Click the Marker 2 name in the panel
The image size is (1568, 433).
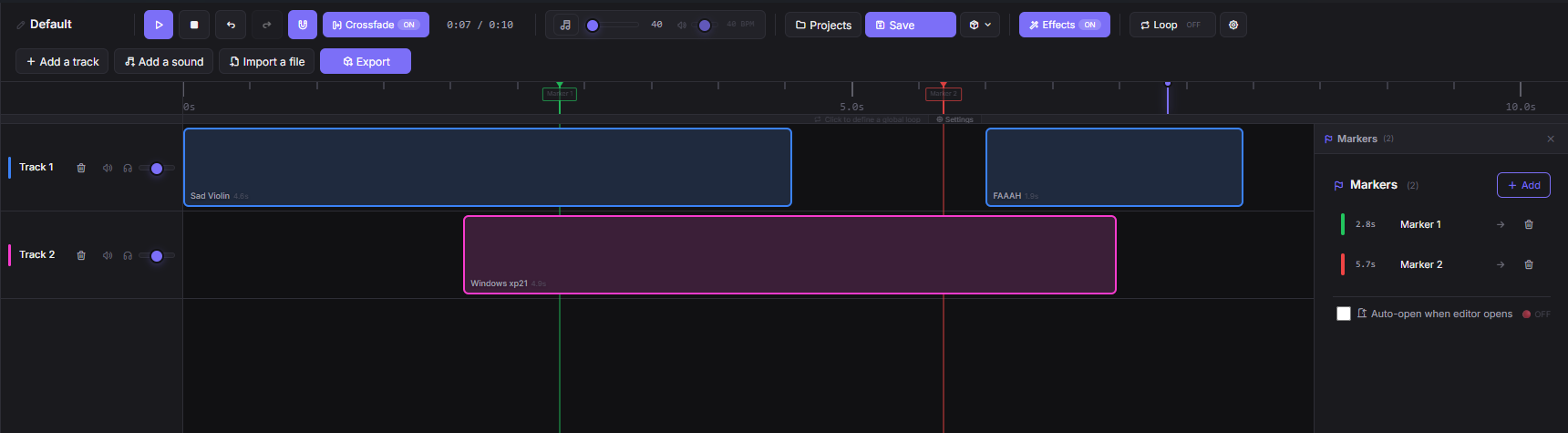click(1421, 264)
